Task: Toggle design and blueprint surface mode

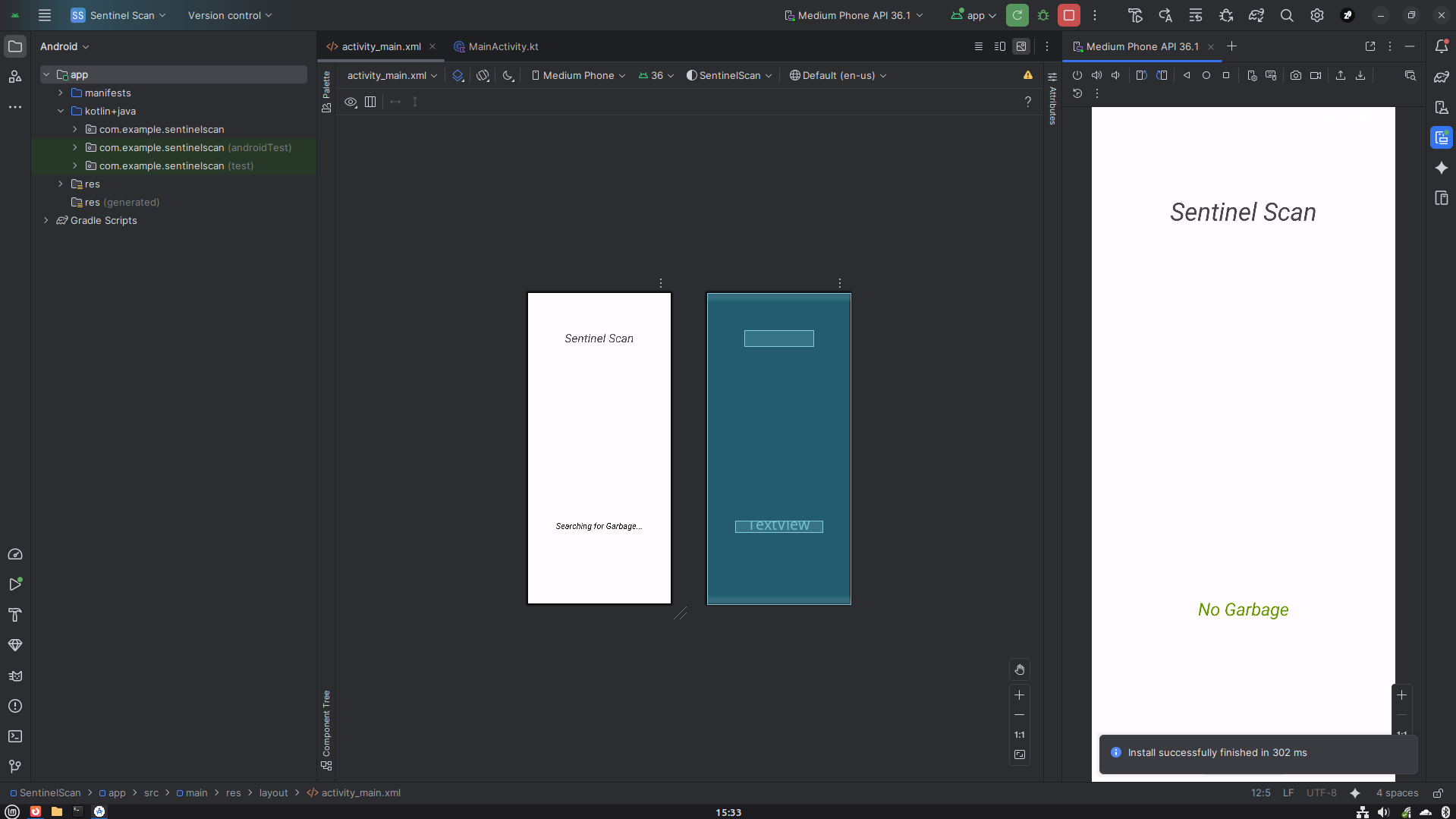Action: [x=458, y=75]
